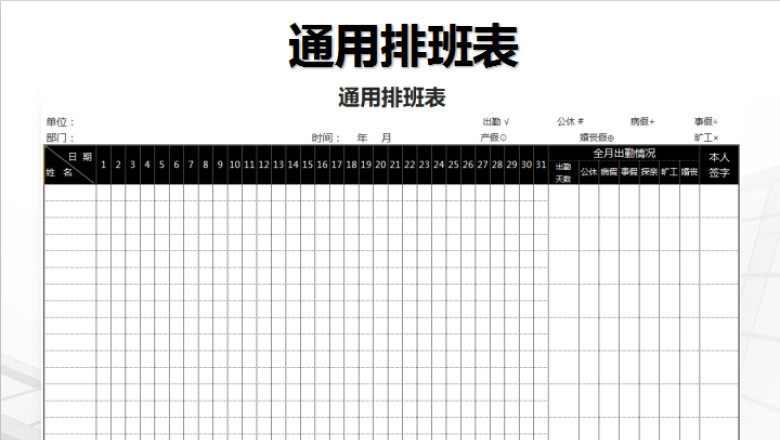Select date column header 19
Screen dimensions: 780x440
click(366, 165)
